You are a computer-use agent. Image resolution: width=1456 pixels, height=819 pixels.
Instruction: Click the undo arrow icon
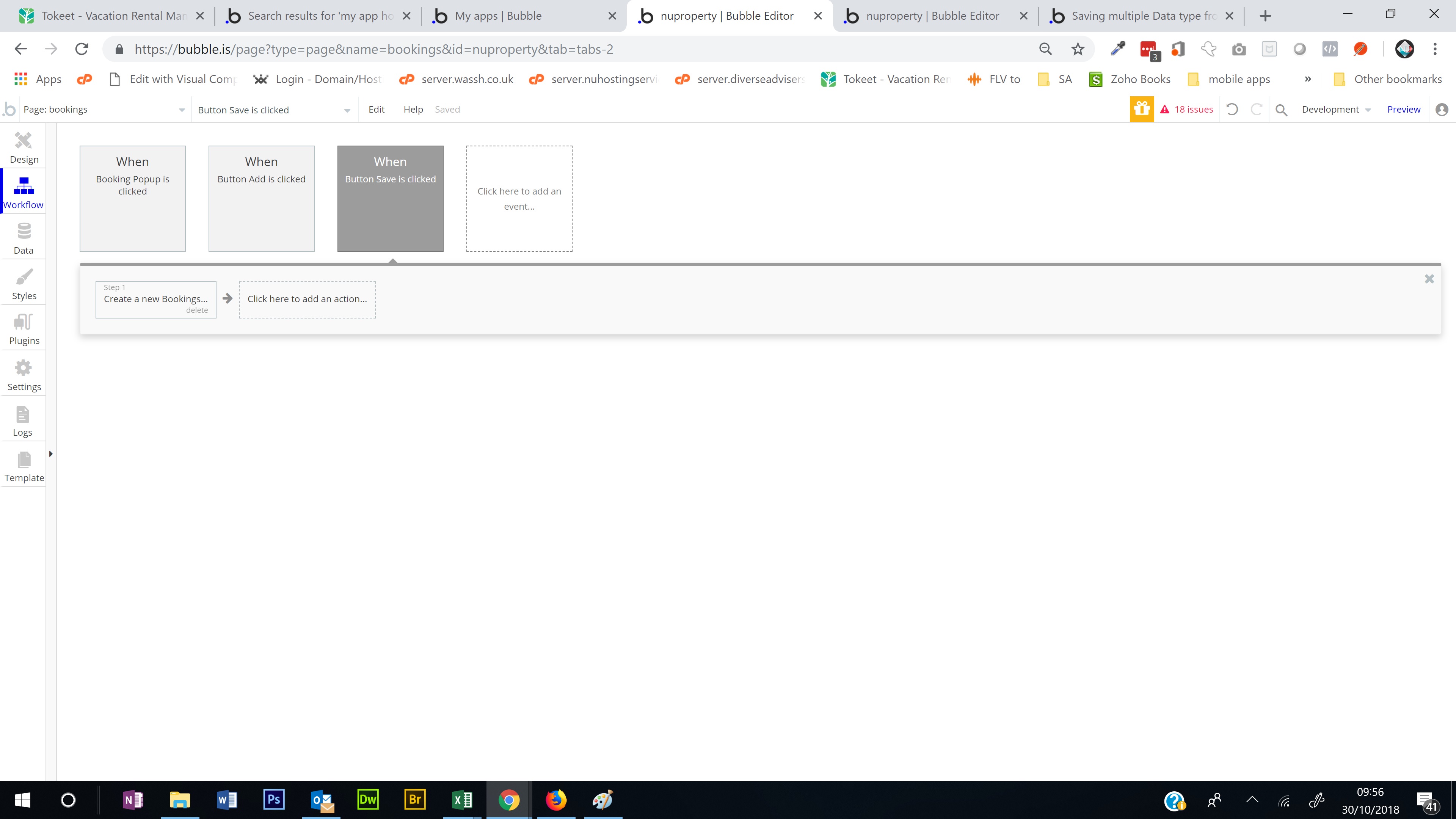[x=1232, y=110]
